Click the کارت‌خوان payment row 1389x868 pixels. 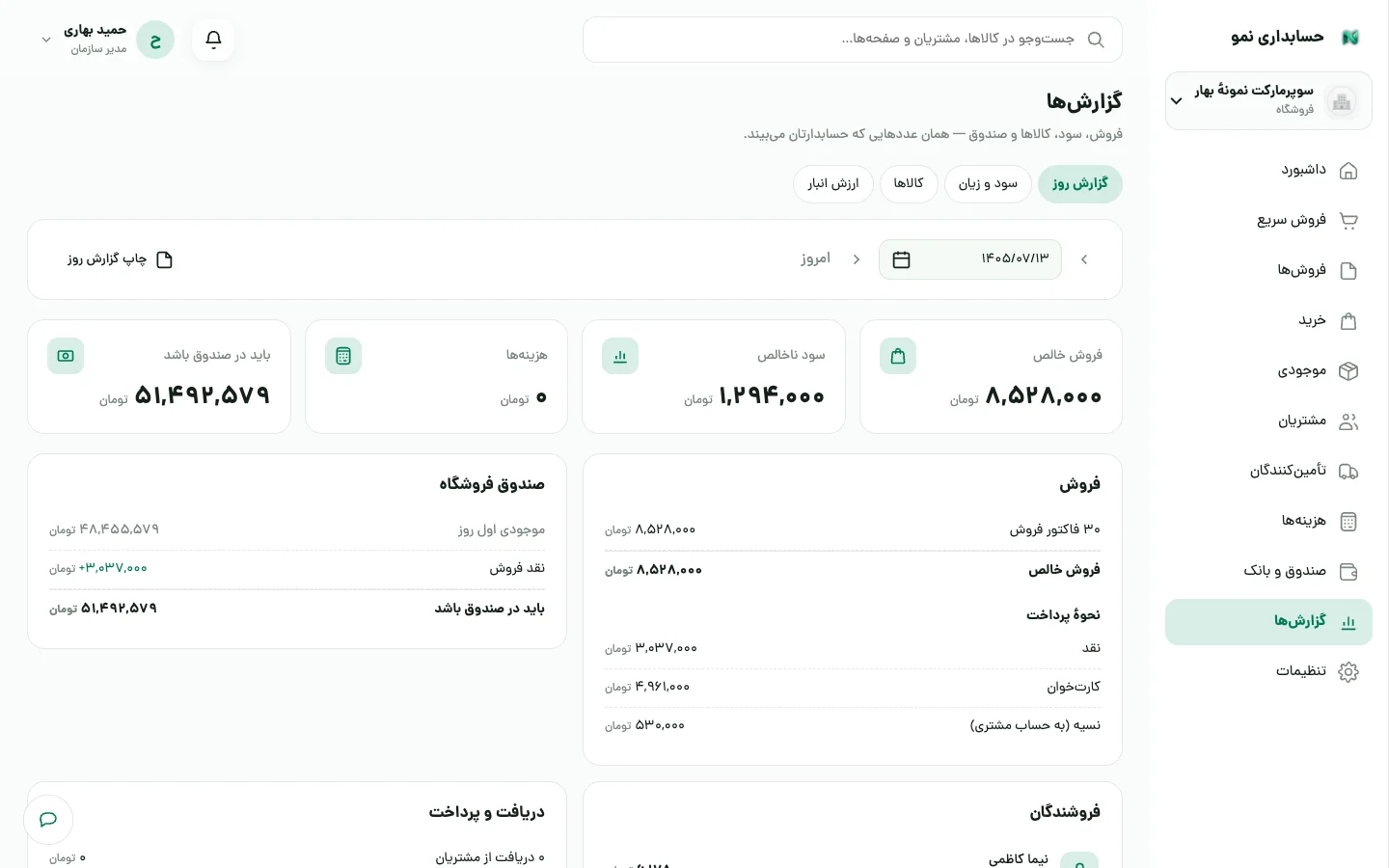coord(853,687)
